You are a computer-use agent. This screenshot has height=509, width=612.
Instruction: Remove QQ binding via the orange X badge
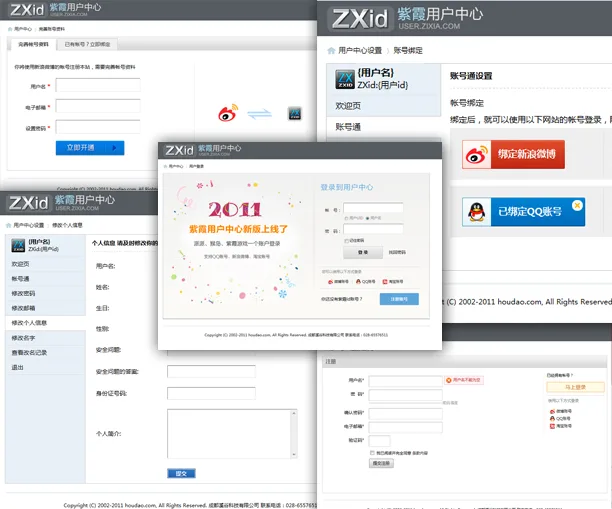[x=577, y=205]
